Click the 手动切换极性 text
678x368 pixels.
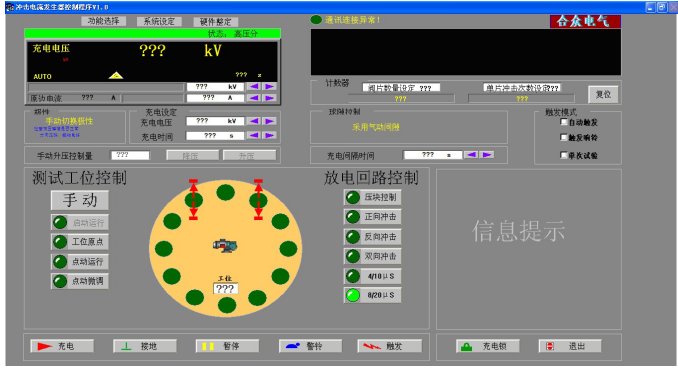[x=69, y=121]
